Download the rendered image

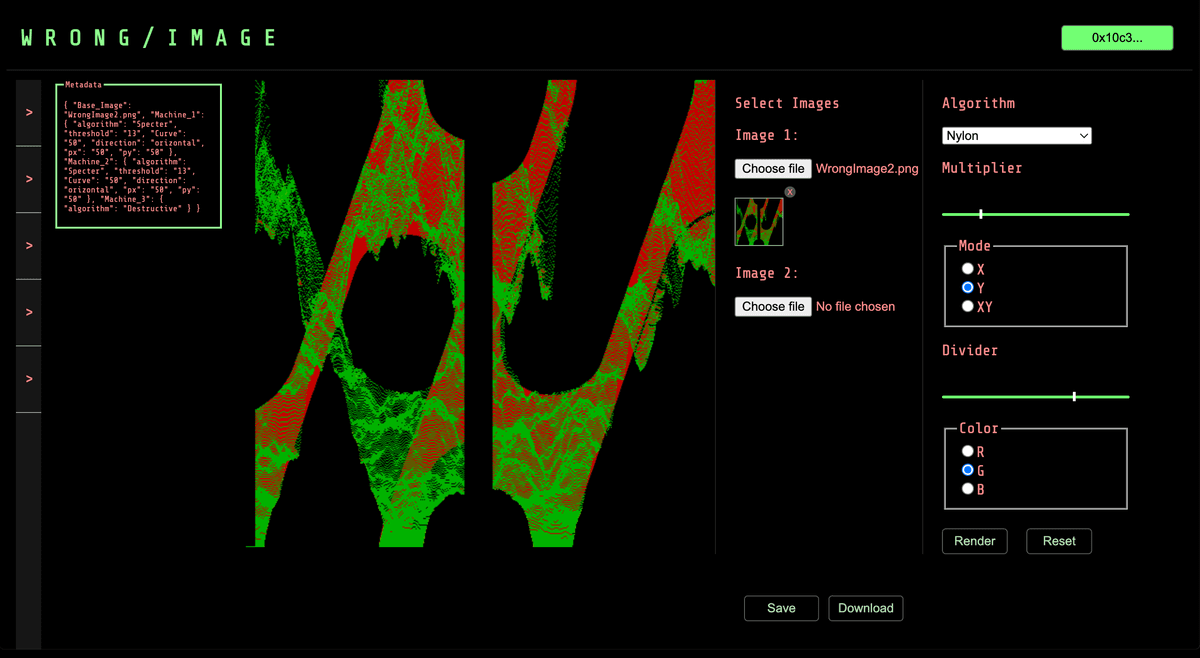(866, 608)
